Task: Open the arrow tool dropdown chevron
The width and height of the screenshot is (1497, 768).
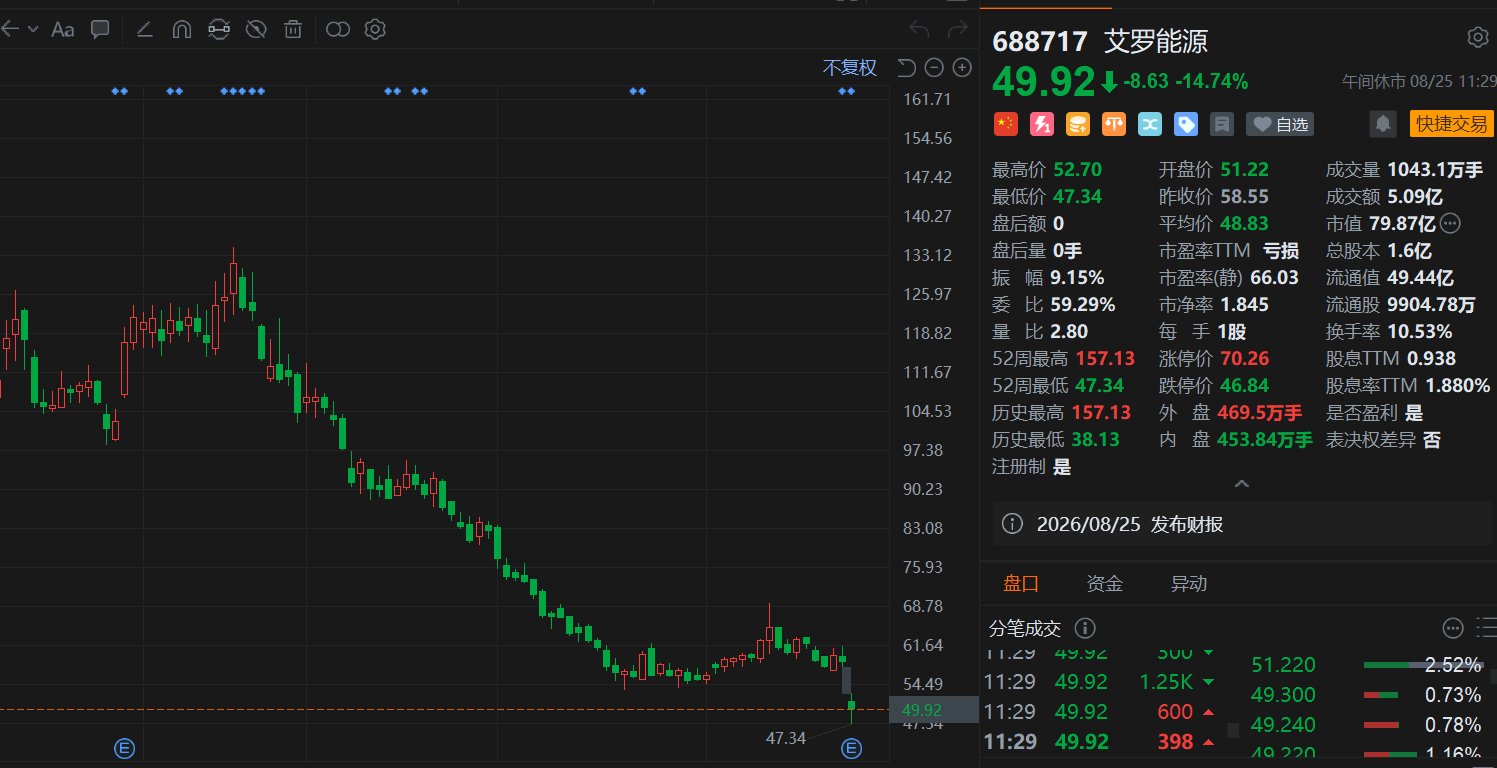Action: tap(33, 29)
